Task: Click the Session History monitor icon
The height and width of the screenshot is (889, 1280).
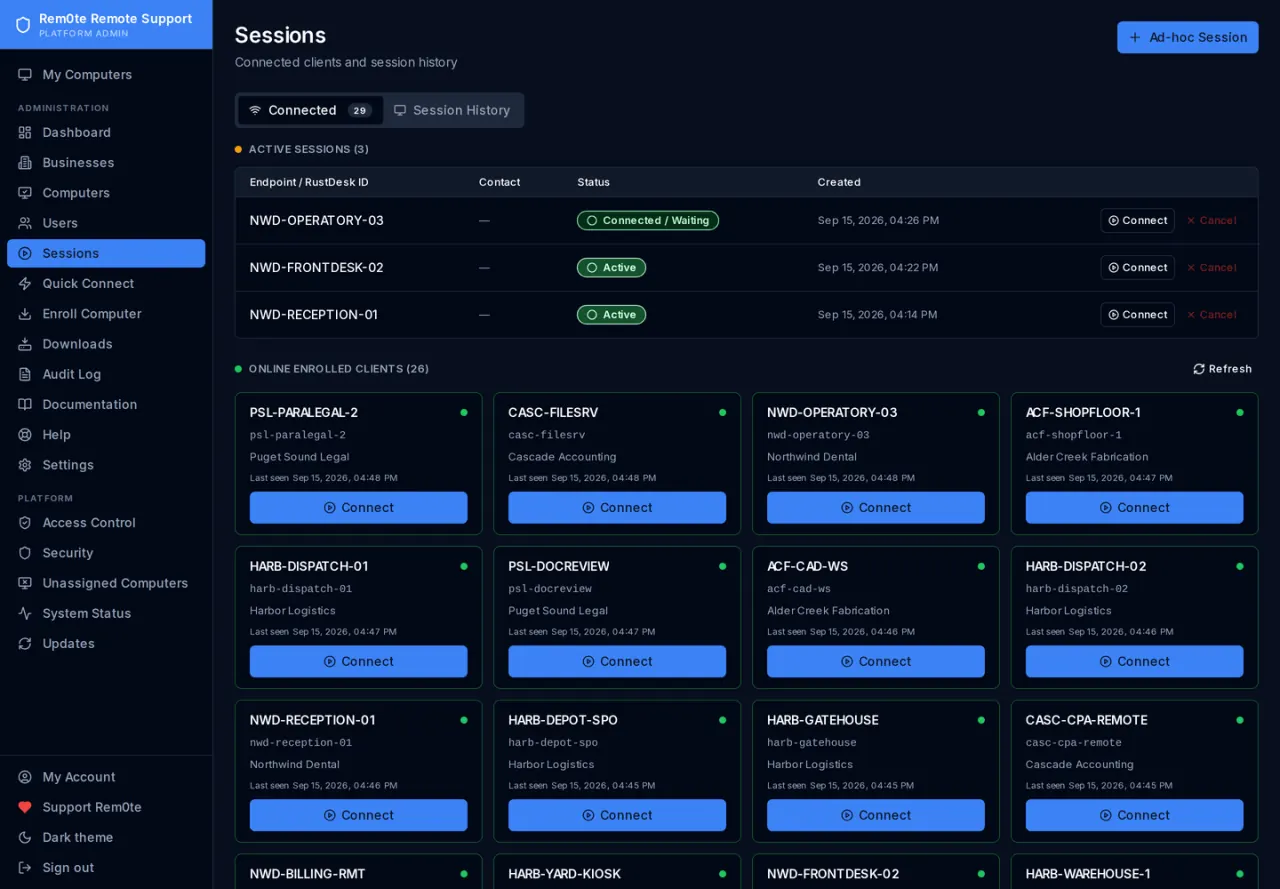Action: pos(400,110)
